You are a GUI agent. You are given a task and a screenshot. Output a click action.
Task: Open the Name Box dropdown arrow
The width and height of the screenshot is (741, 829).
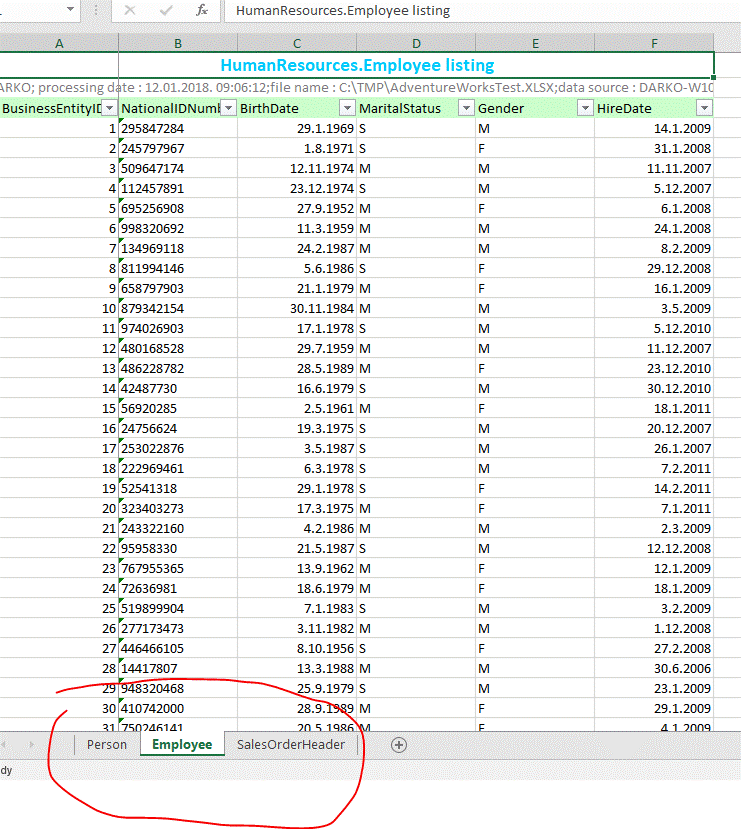[x=70, y=10]
